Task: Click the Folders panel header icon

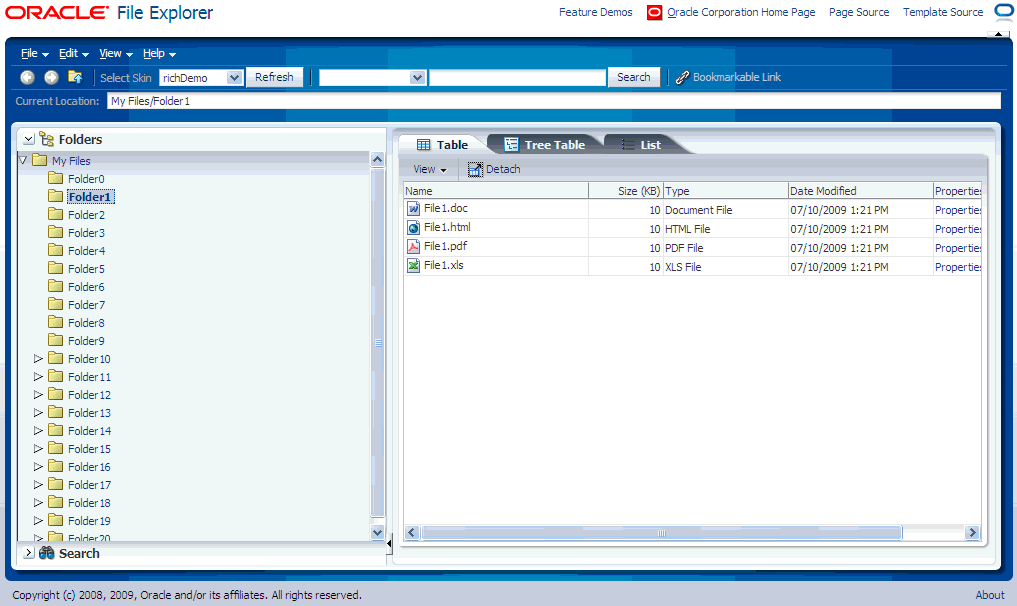Action: point(47,138)
